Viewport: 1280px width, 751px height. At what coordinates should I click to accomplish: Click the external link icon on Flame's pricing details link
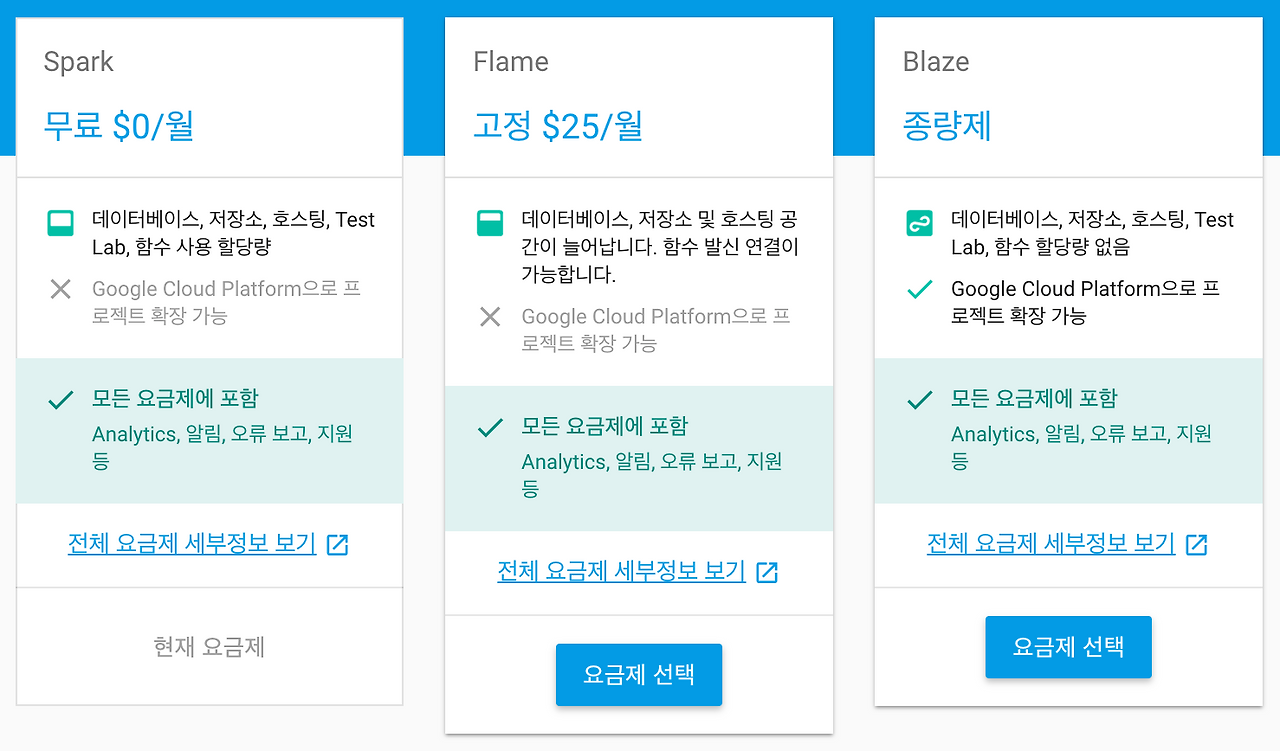point(767,573)
